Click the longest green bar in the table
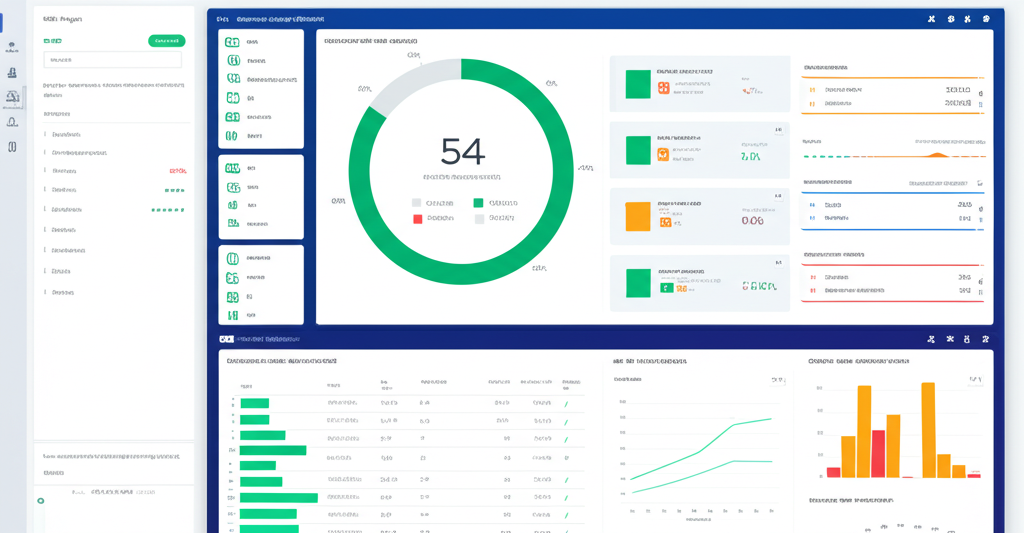1024x533 pixels. click(279, 498)
